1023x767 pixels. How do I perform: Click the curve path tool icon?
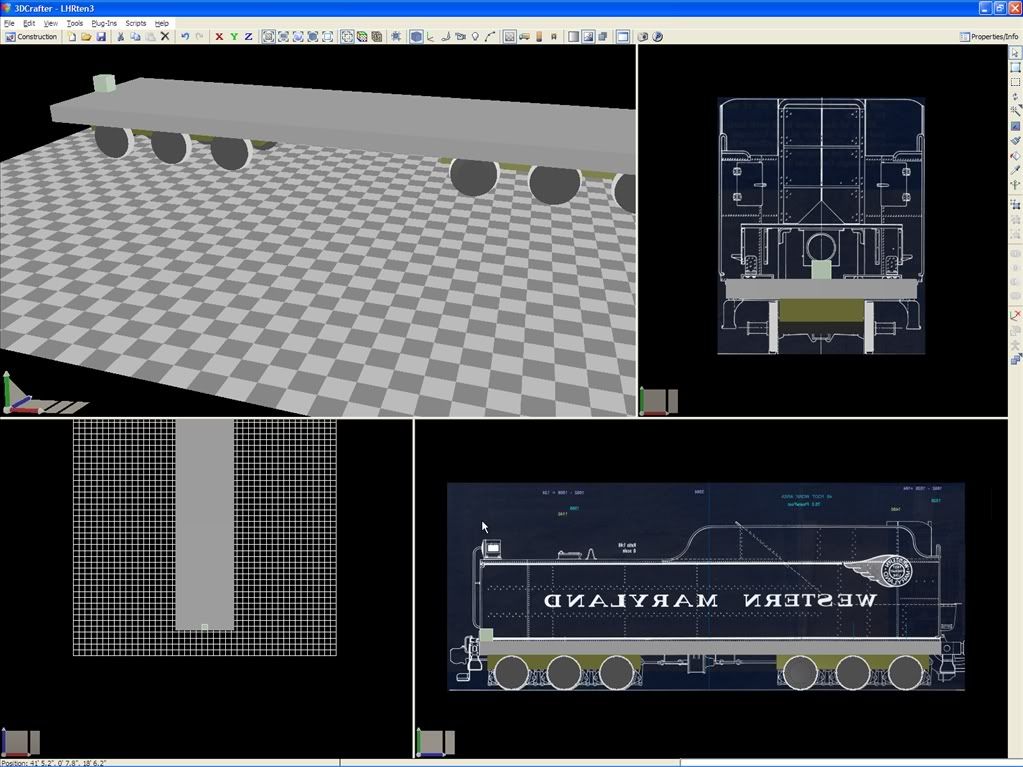click(490, 37)
